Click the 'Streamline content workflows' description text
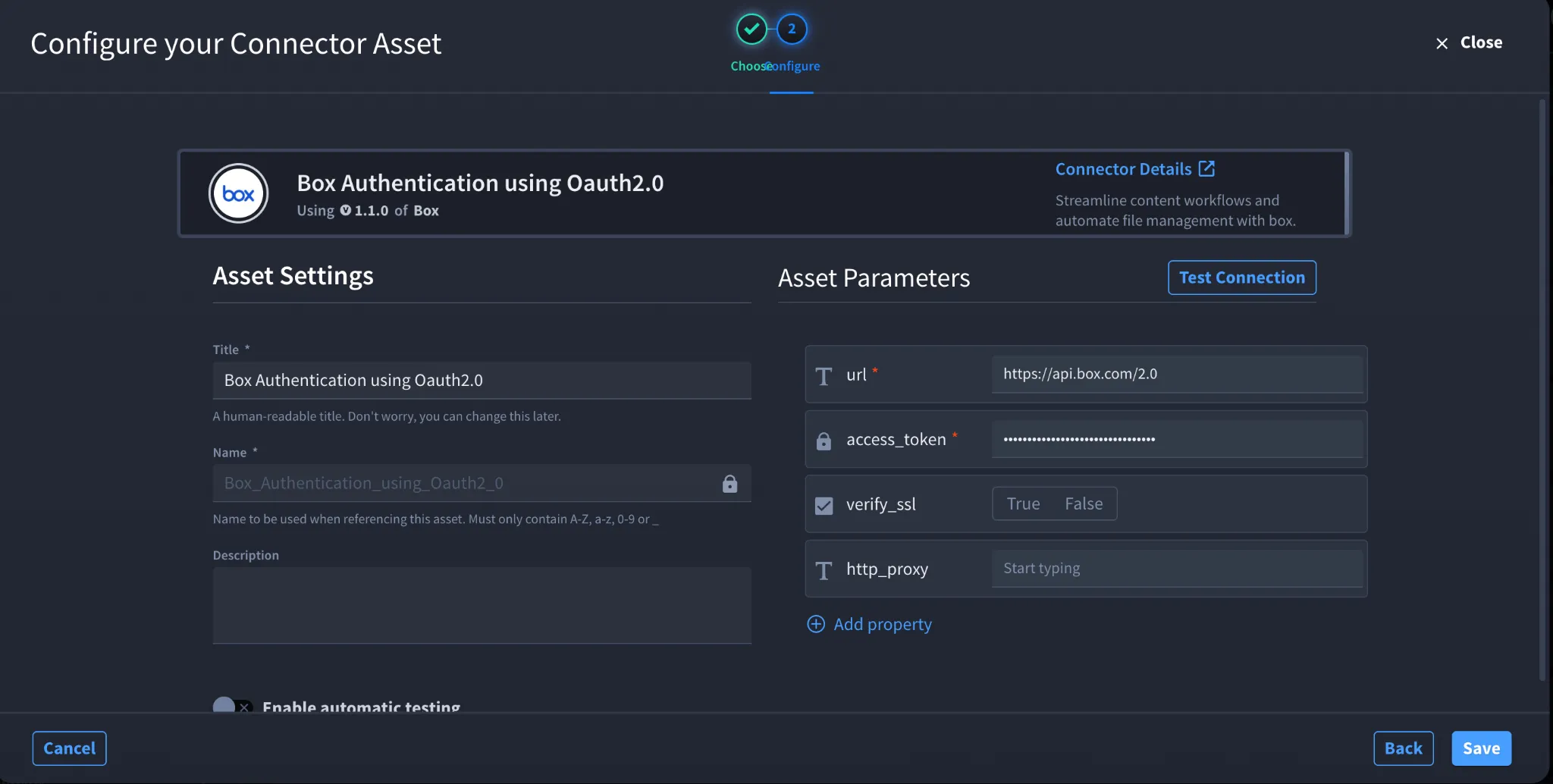Viewport: 1553px width, 784px height. (x=1175, y=211)
